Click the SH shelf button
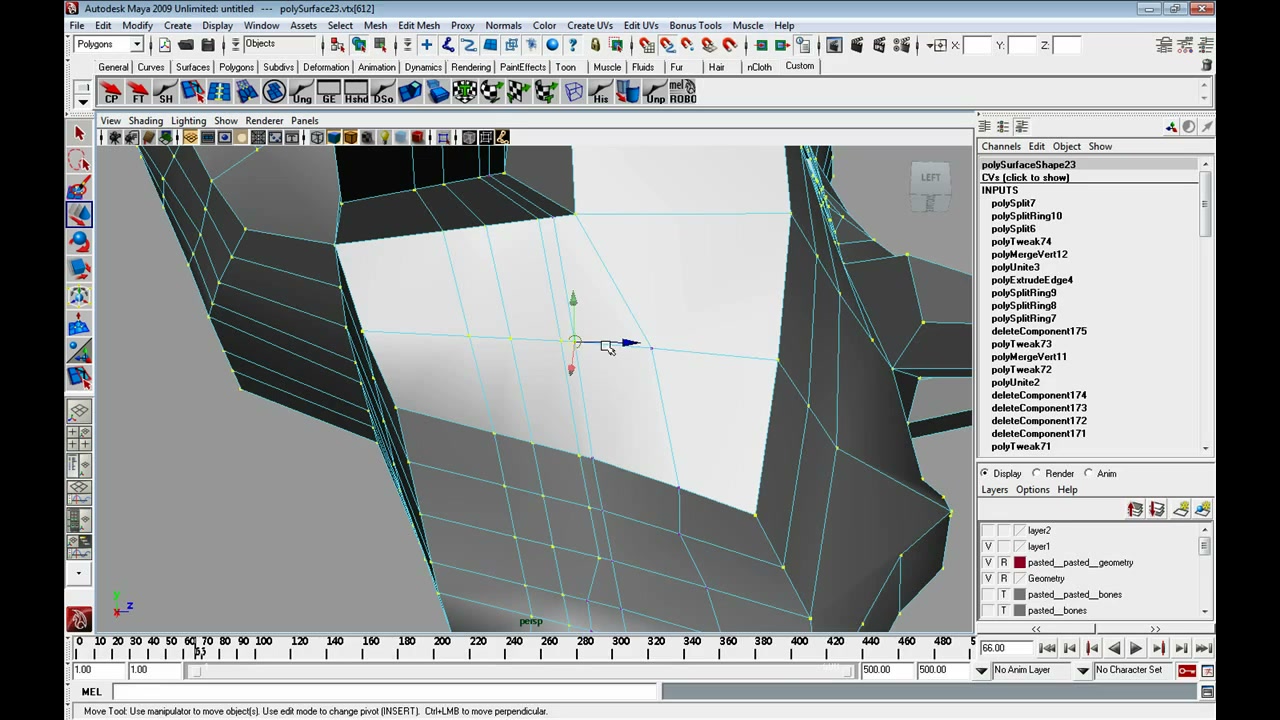 (165, 93)
